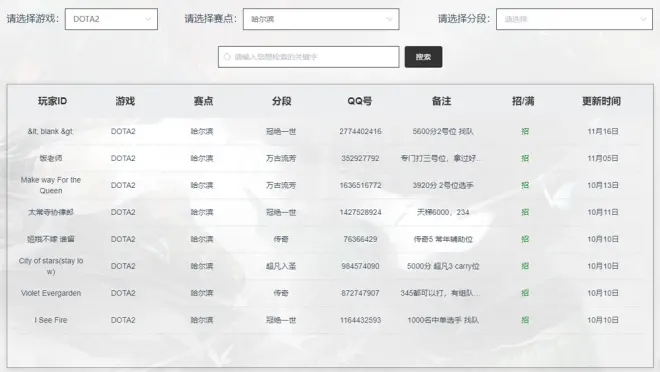660x372 pixels.
Task: Select player ID 饭老师
Action: click(x=51, y=158)
